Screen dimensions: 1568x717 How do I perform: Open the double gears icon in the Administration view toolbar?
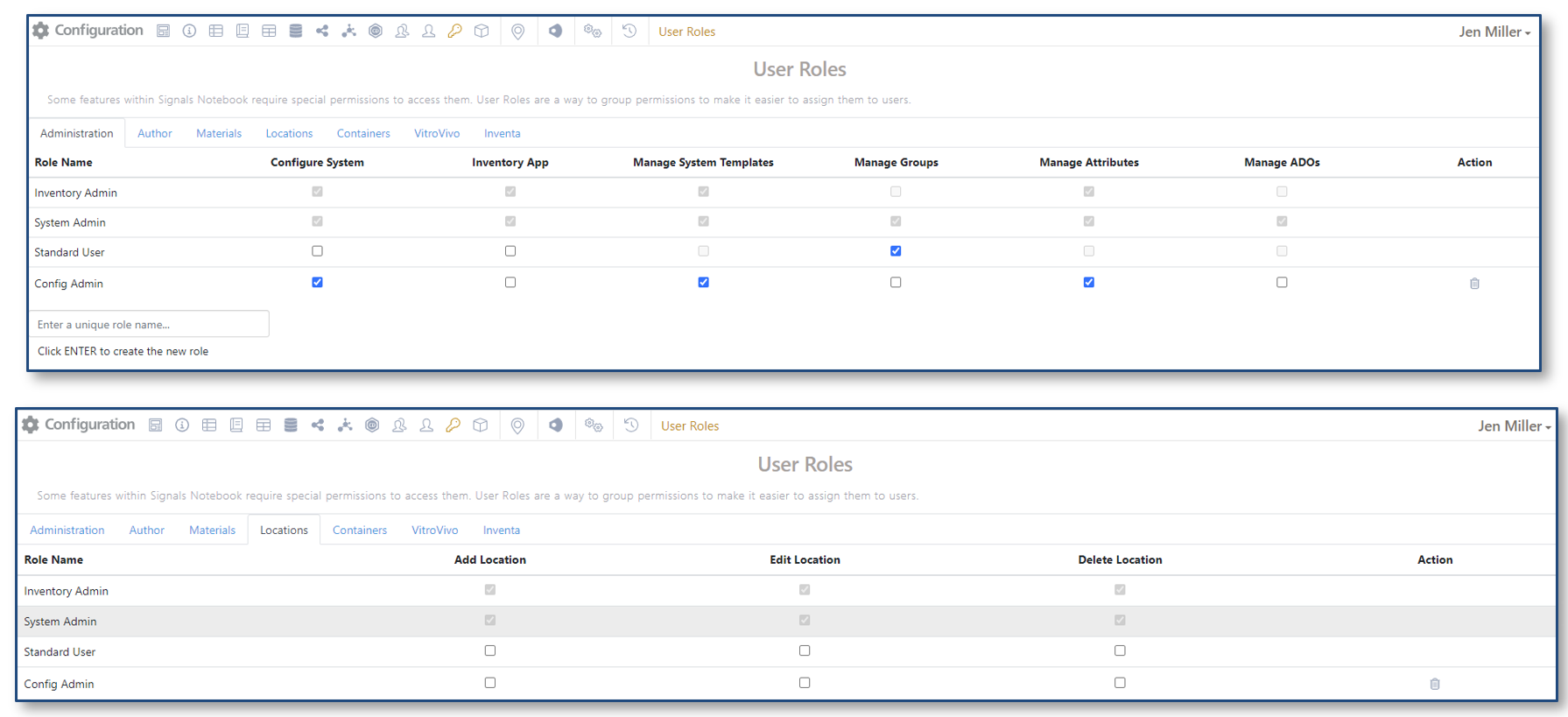coord(593,31)
